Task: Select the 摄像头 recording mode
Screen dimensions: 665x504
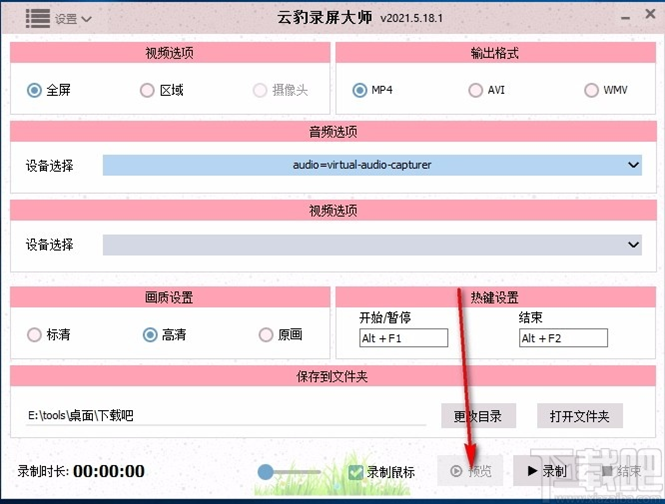Action: [x=280, y=90]
